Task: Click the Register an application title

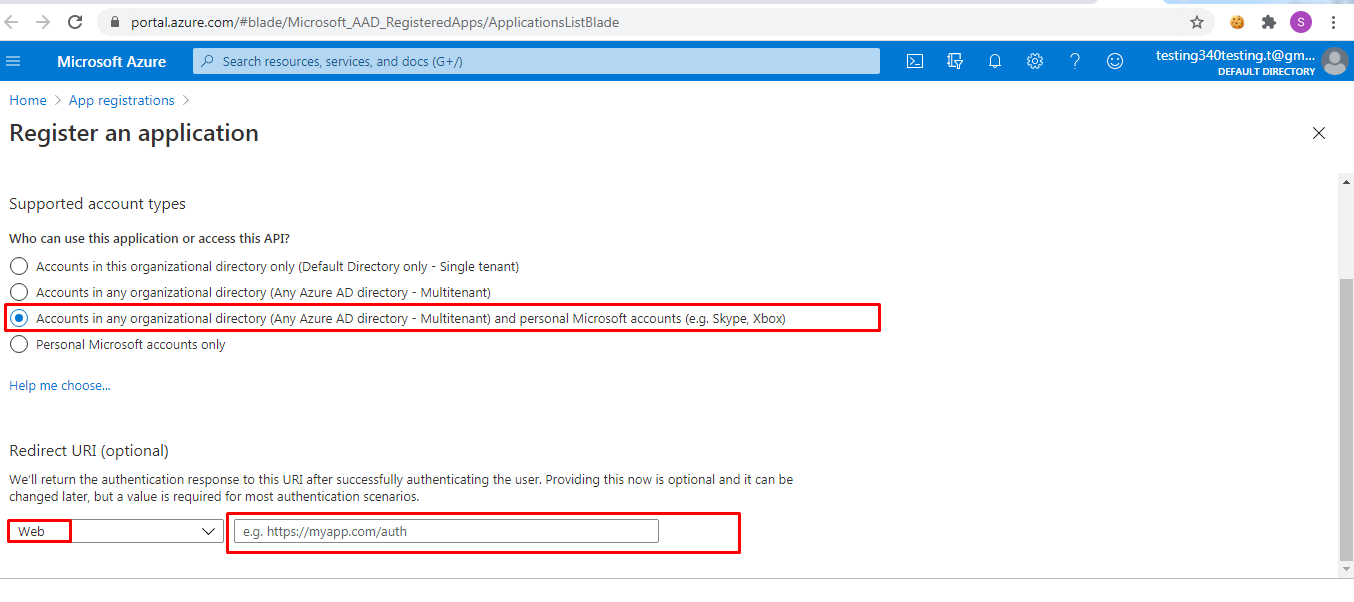Action: 134,133
